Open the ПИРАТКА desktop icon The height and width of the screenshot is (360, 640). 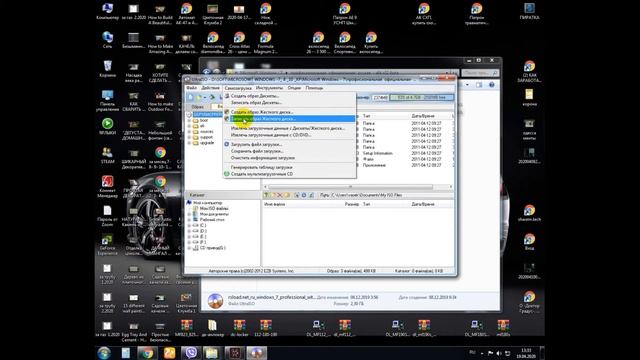[x=529, y=12]
